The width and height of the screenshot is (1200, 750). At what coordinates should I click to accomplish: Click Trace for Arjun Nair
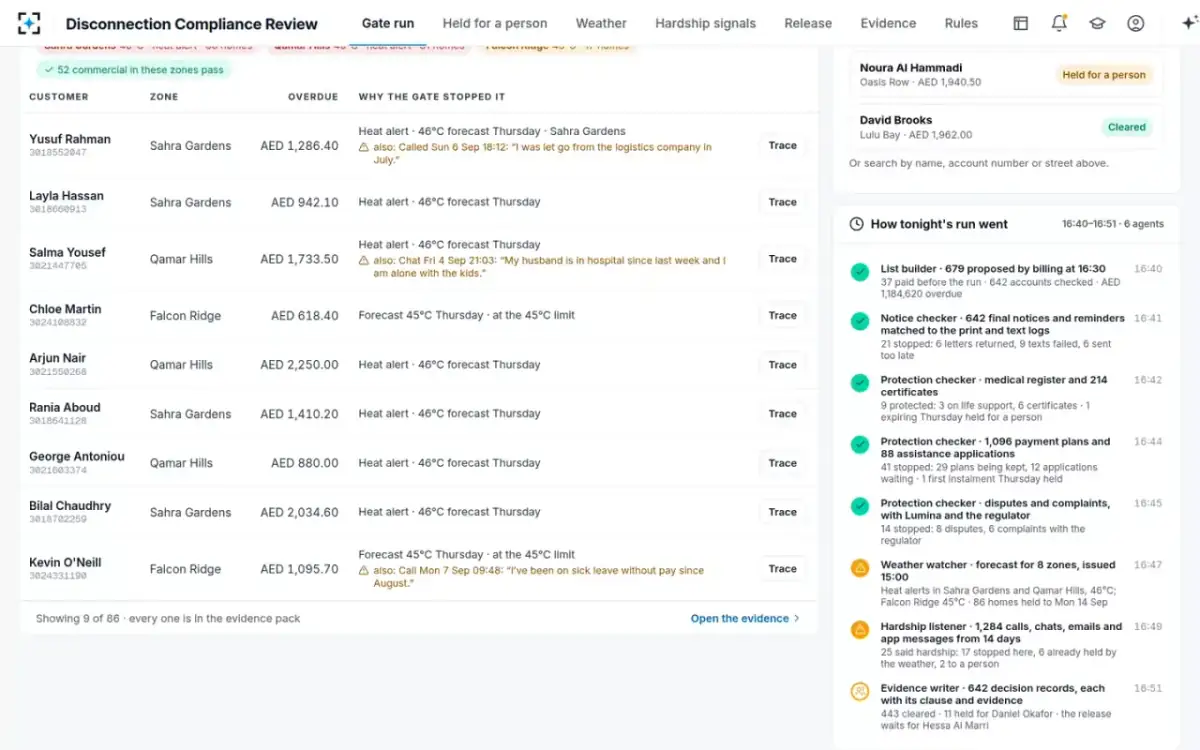click(x=783, y=365)
